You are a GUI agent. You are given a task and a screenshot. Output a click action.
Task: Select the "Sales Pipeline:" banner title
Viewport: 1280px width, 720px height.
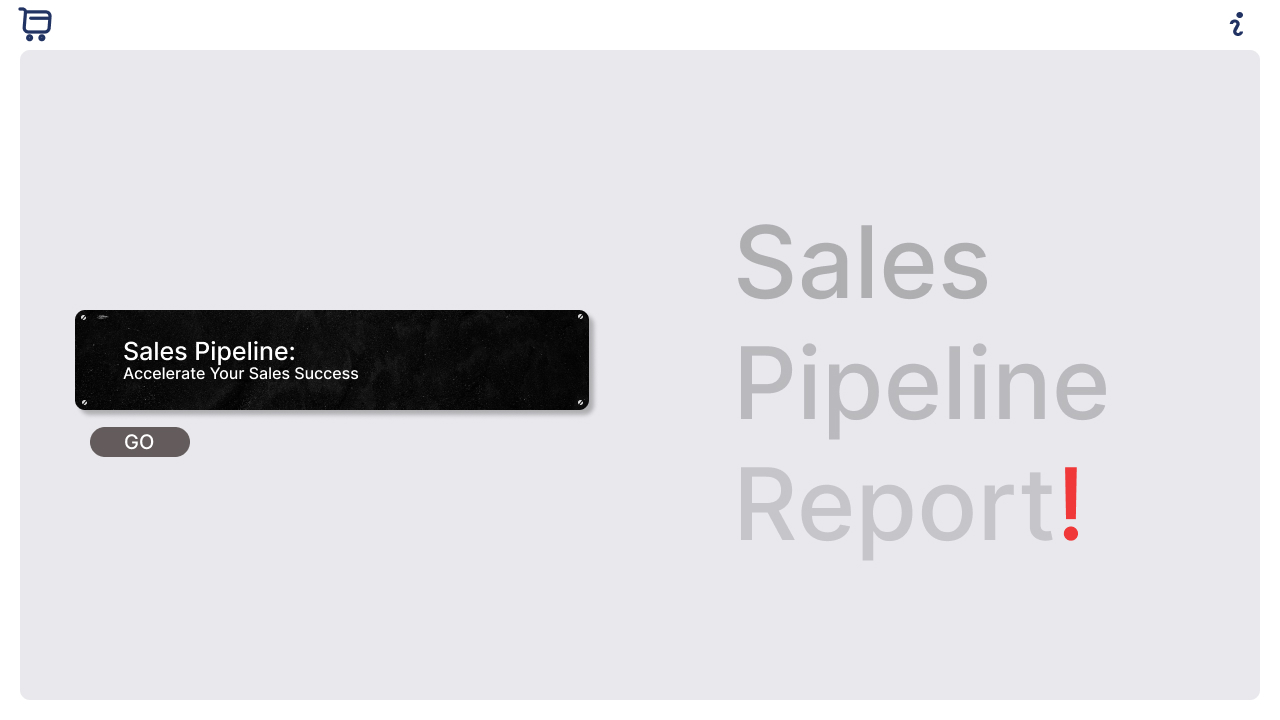209,351
